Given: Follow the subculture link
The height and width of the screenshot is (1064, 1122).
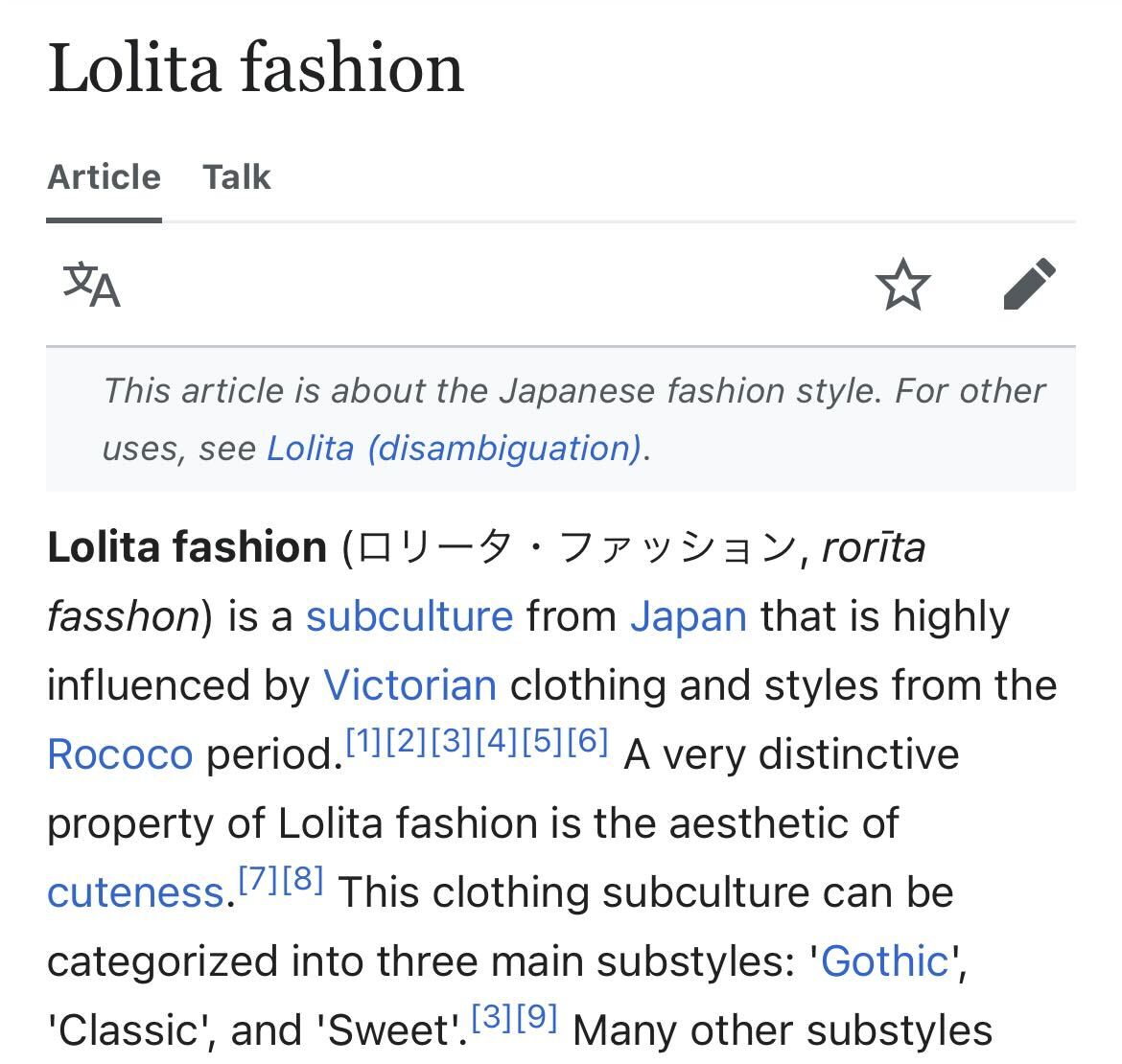Looking at the screenshot, I should tap(409, 616).
